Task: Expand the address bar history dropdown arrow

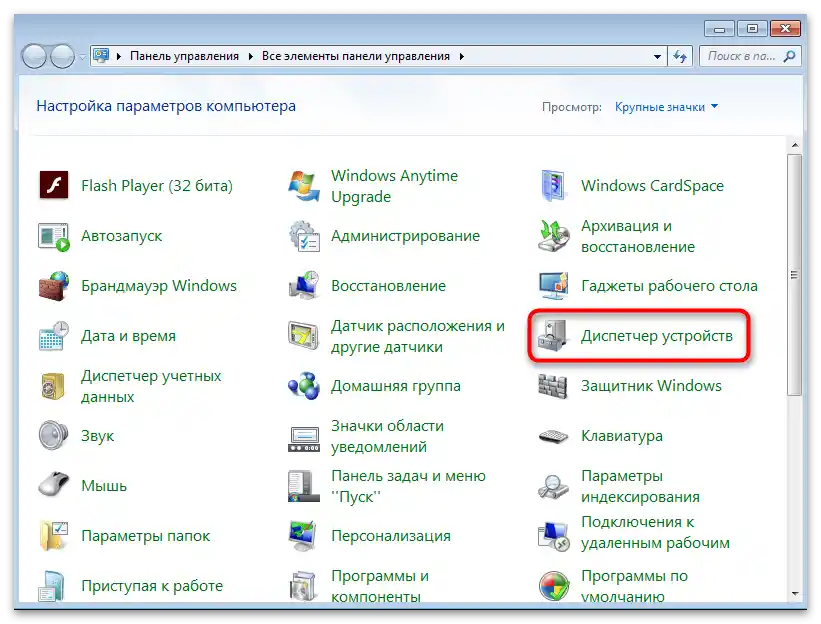Action: pos(657,56)
